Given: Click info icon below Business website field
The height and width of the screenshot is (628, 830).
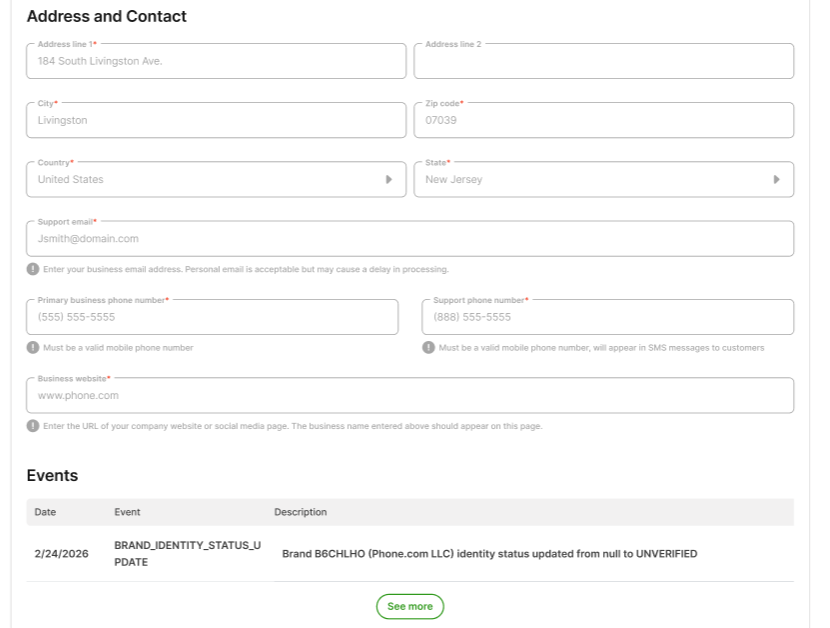Looking at the screenshot, I should pos(33,426).
